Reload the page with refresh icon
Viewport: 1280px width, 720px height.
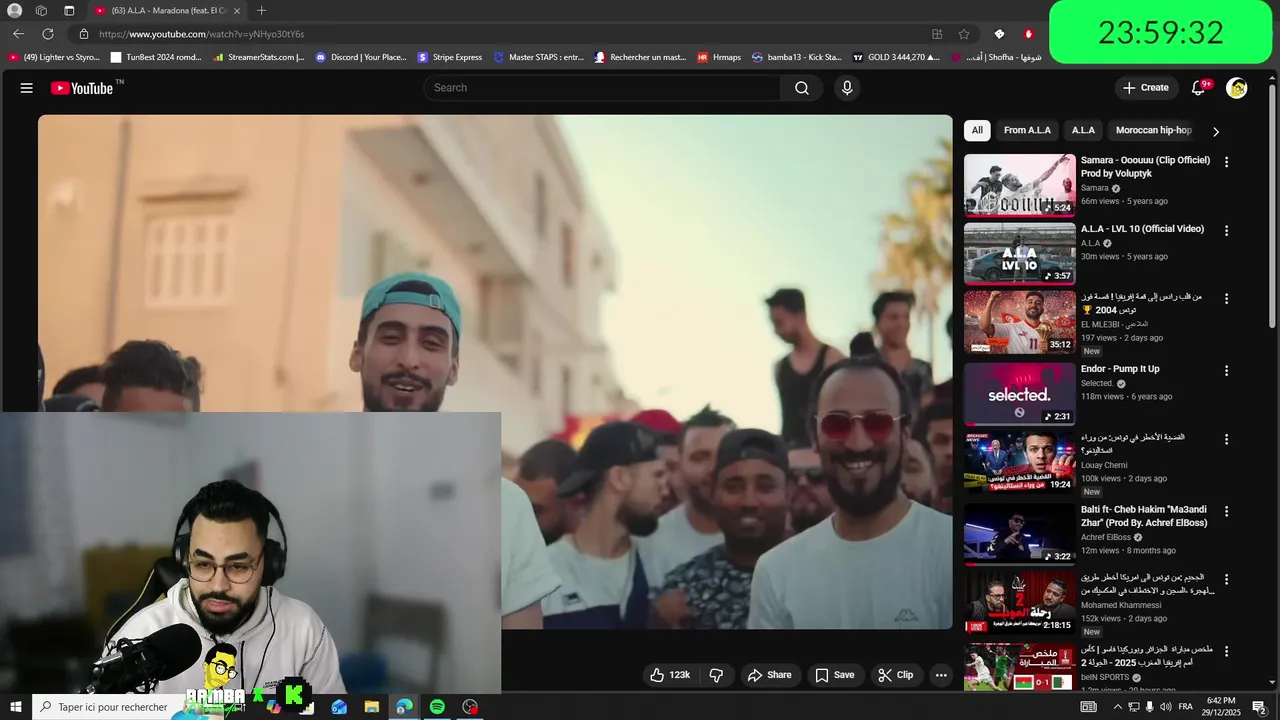tap(47, 34)
